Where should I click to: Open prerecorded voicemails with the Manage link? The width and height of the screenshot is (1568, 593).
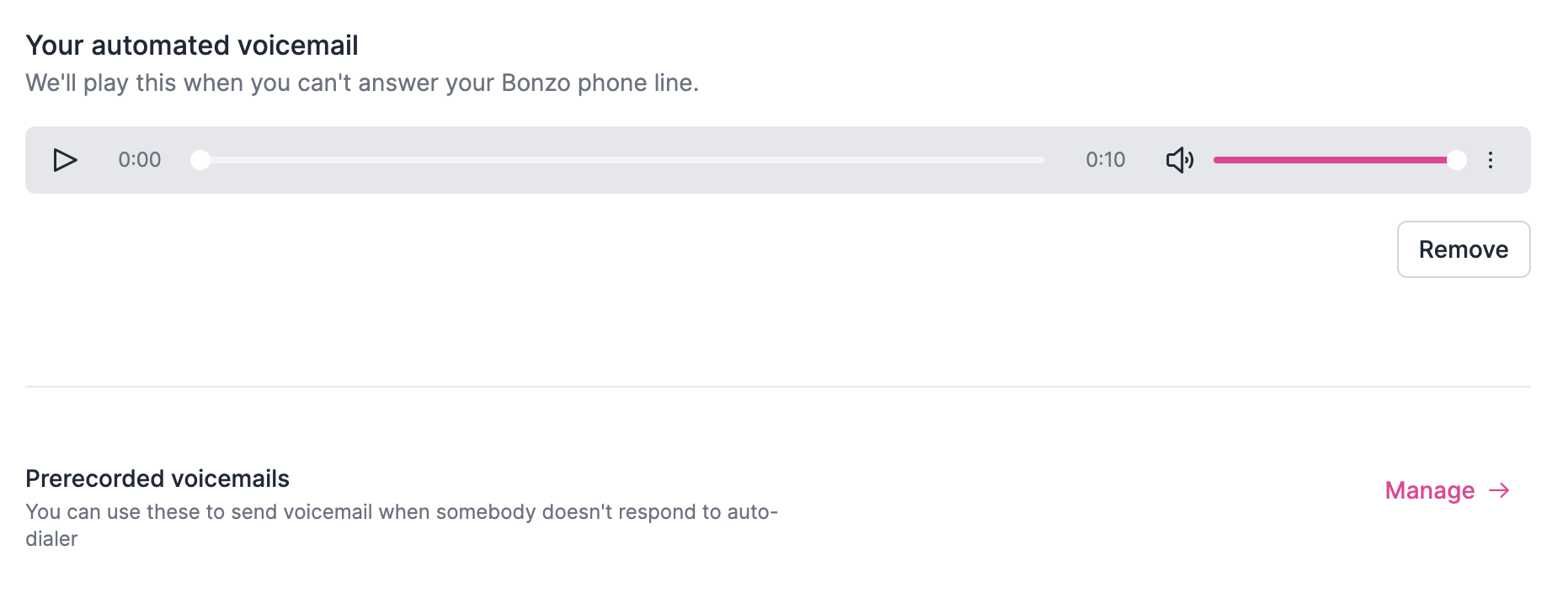tap(1430, 490)
